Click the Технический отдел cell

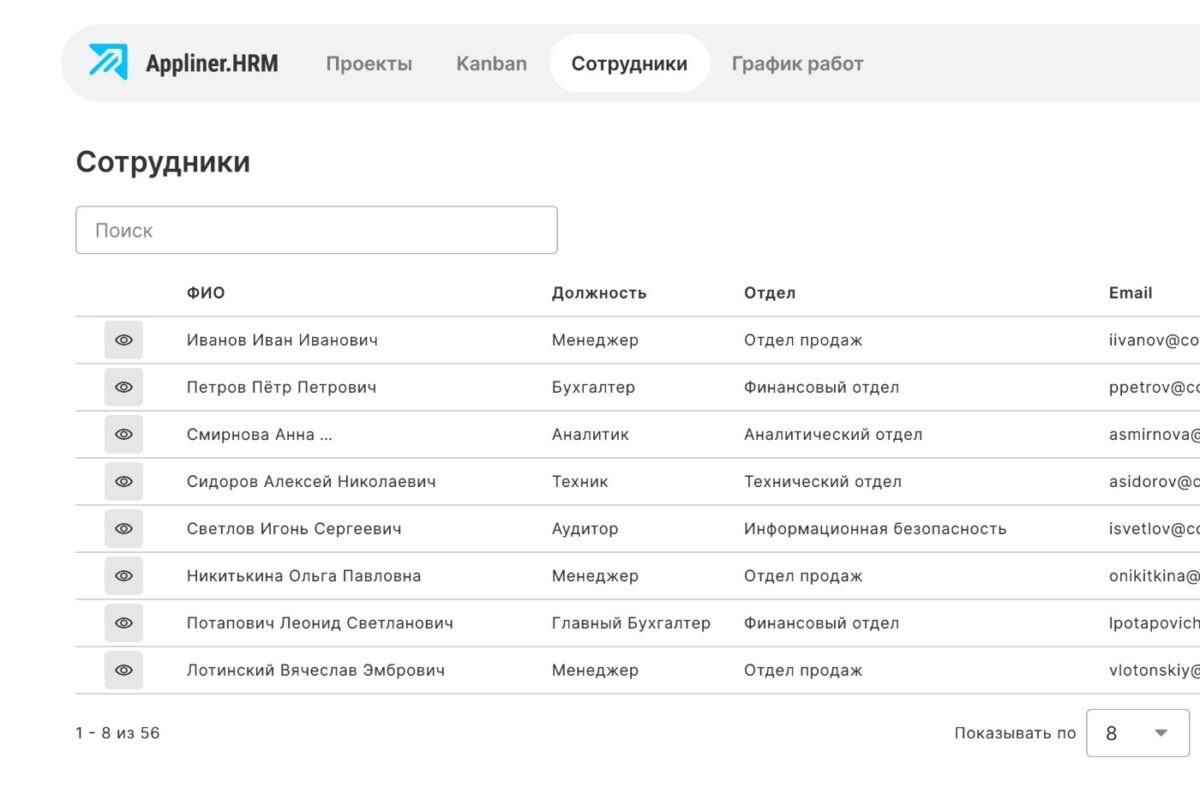[822, 481]
